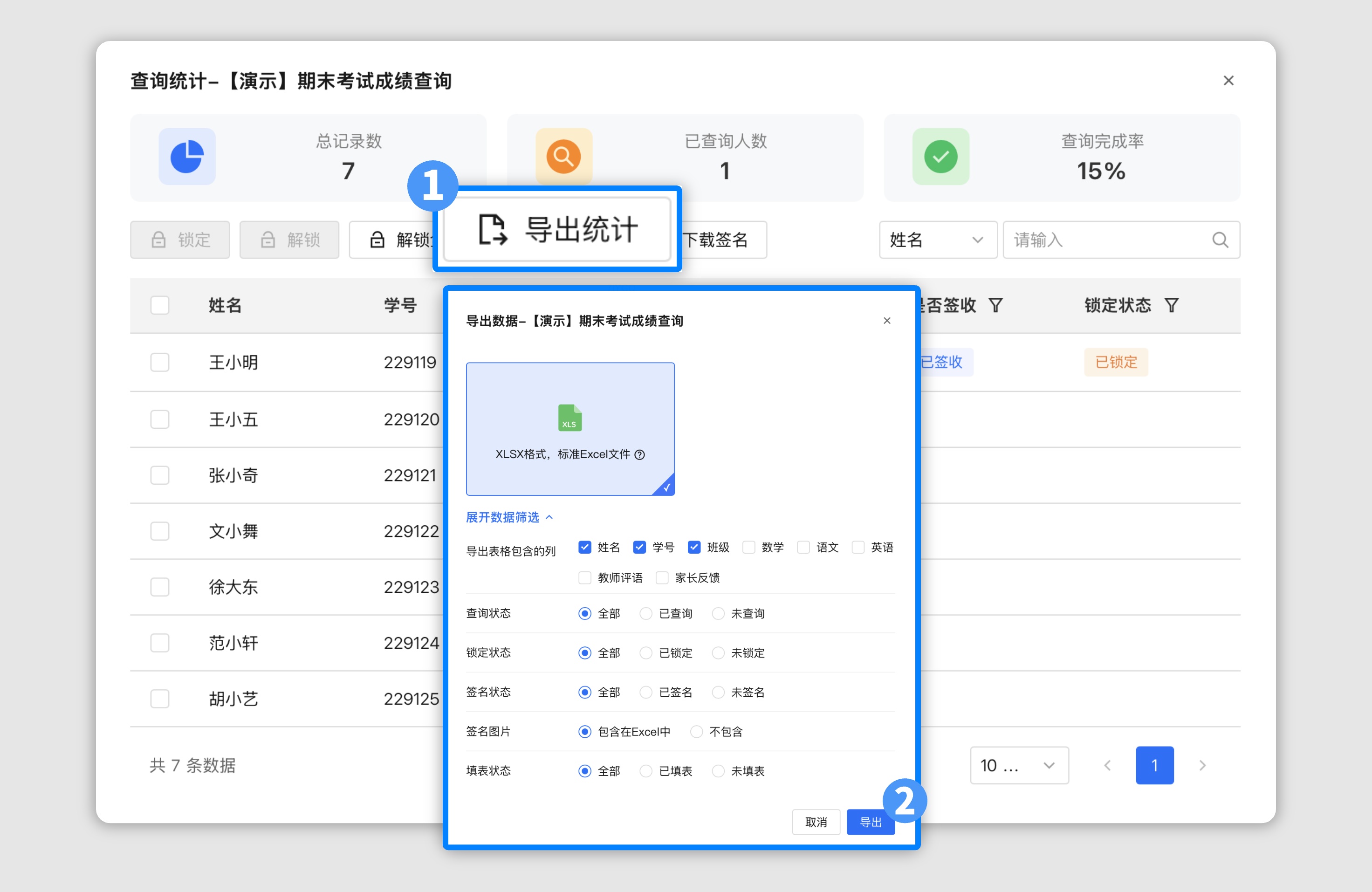
Task: Click the 导出统计 button
Action: tap(557, 229)
